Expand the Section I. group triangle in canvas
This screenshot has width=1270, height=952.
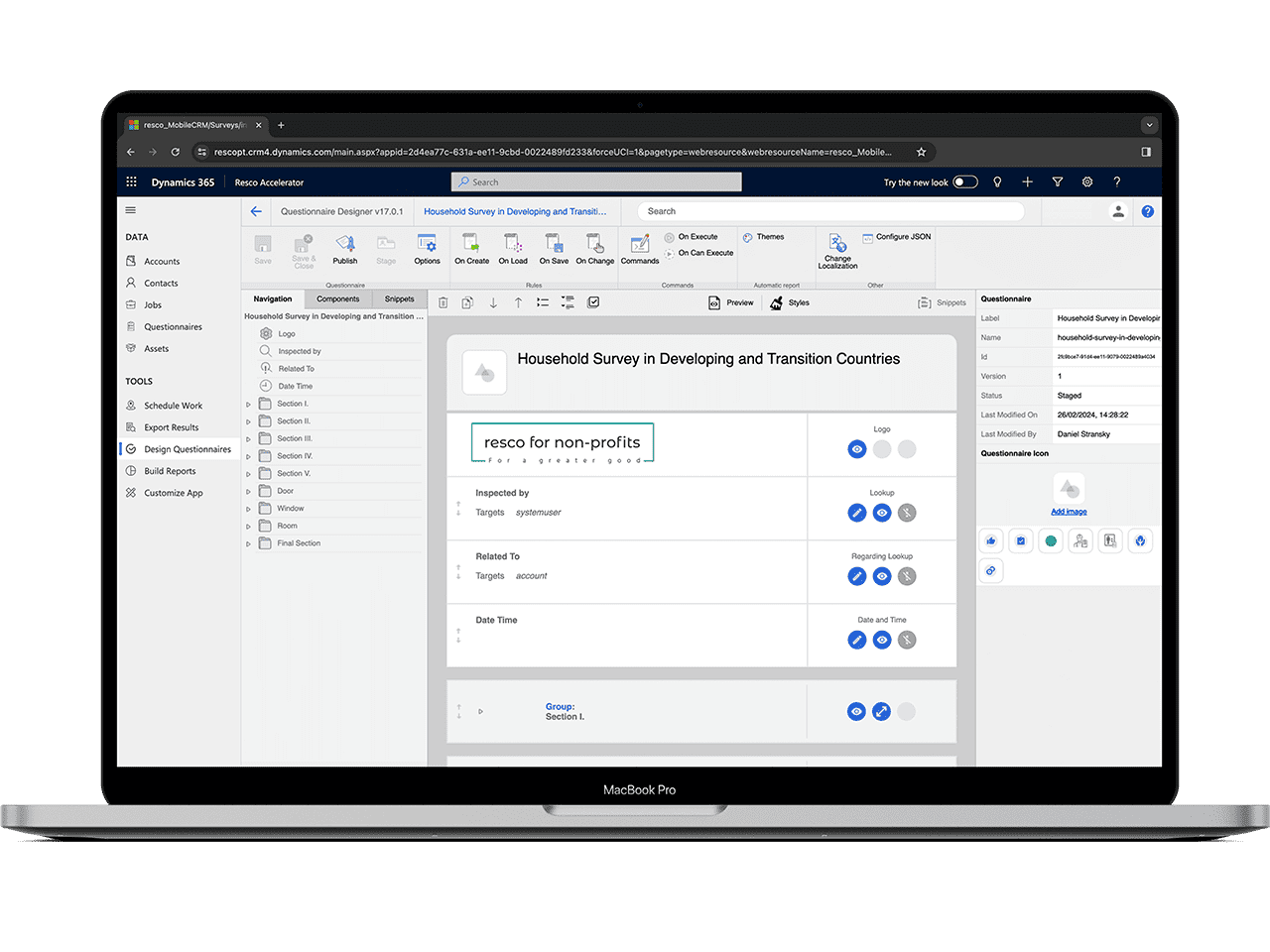[x=481, y=711]
